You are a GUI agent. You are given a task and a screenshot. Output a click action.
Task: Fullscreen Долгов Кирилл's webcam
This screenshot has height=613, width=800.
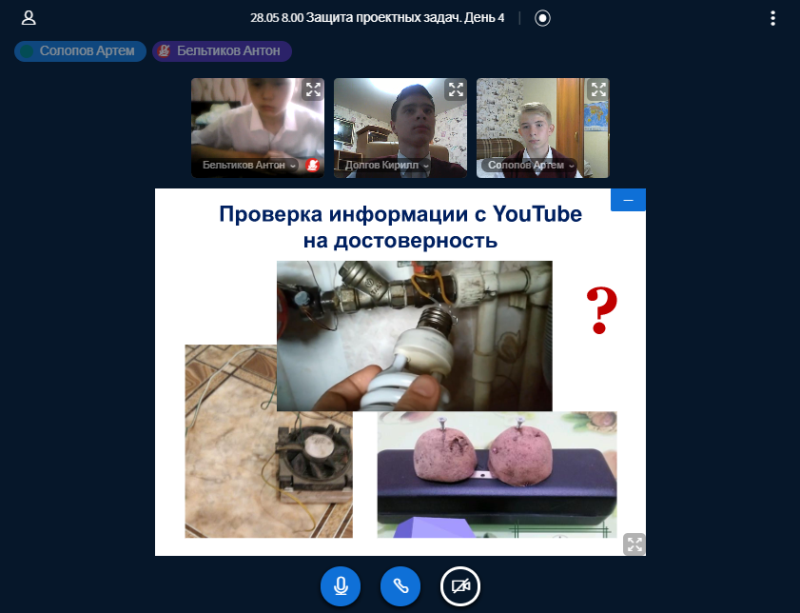coord(456,90)
